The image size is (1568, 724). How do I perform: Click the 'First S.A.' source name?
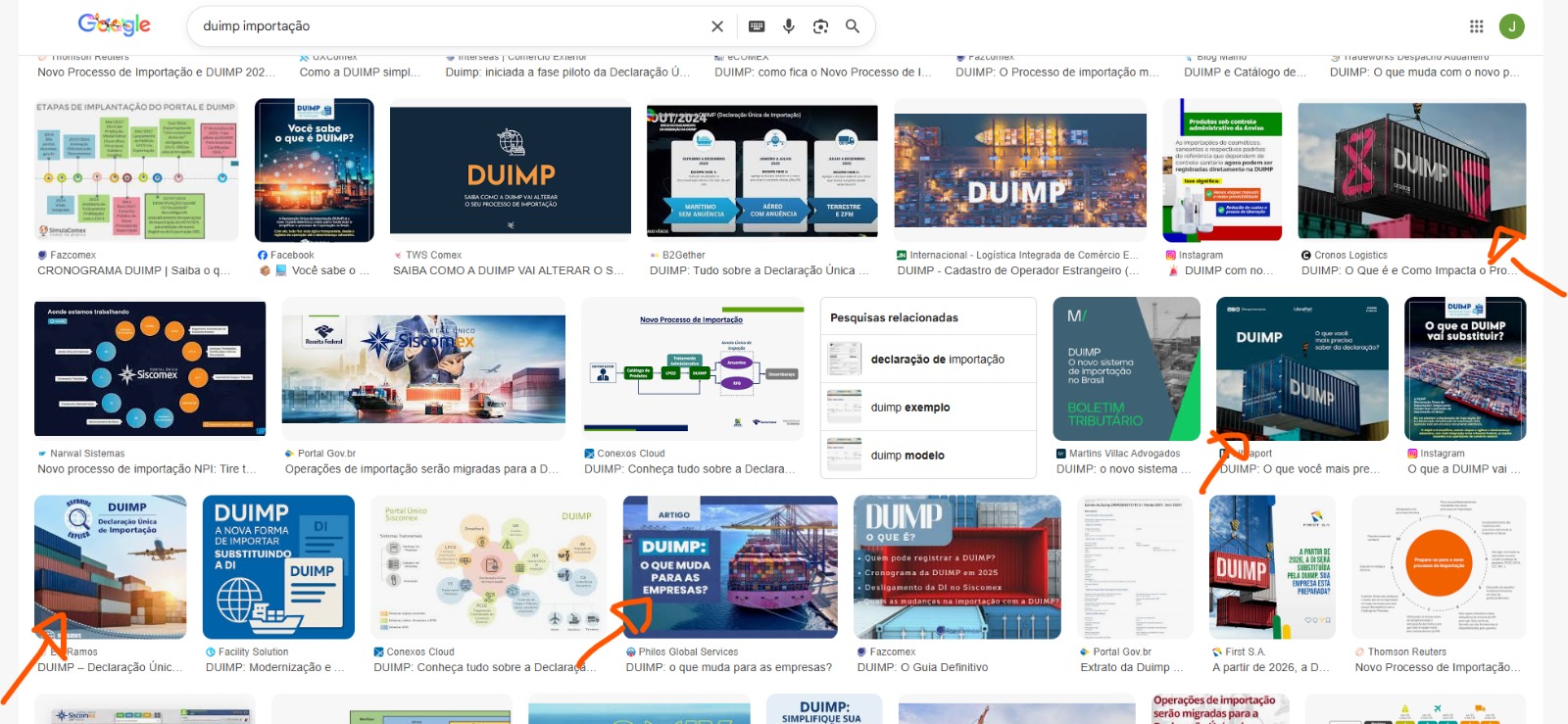click(1246, 652)
